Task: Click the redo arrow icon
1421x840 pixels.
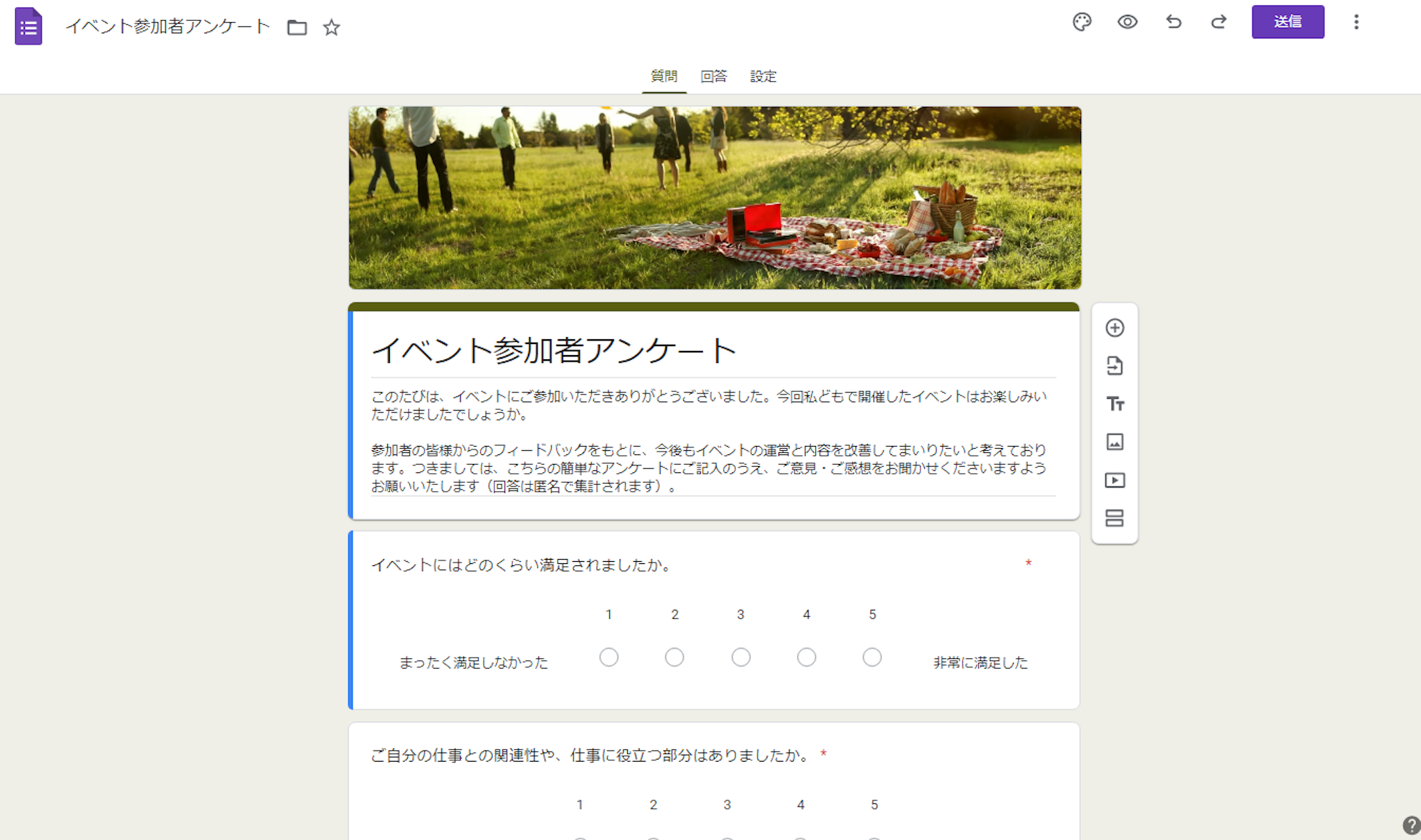Action: click(1218, 22)
